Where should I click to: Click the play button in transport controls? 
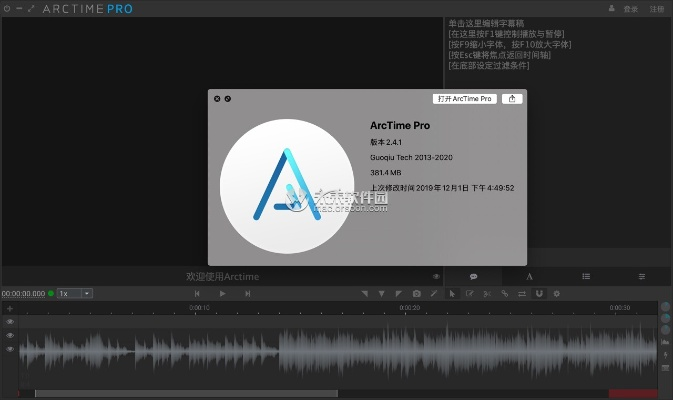tap(222, 294)
